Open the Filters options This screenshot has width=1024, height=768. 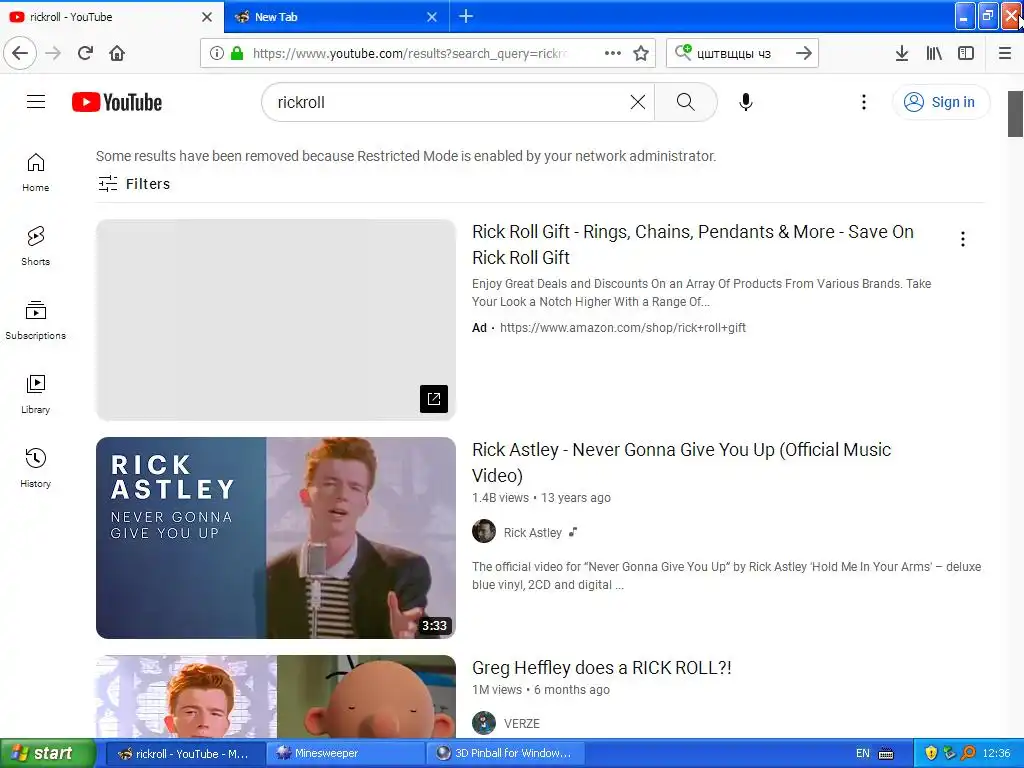134,184
